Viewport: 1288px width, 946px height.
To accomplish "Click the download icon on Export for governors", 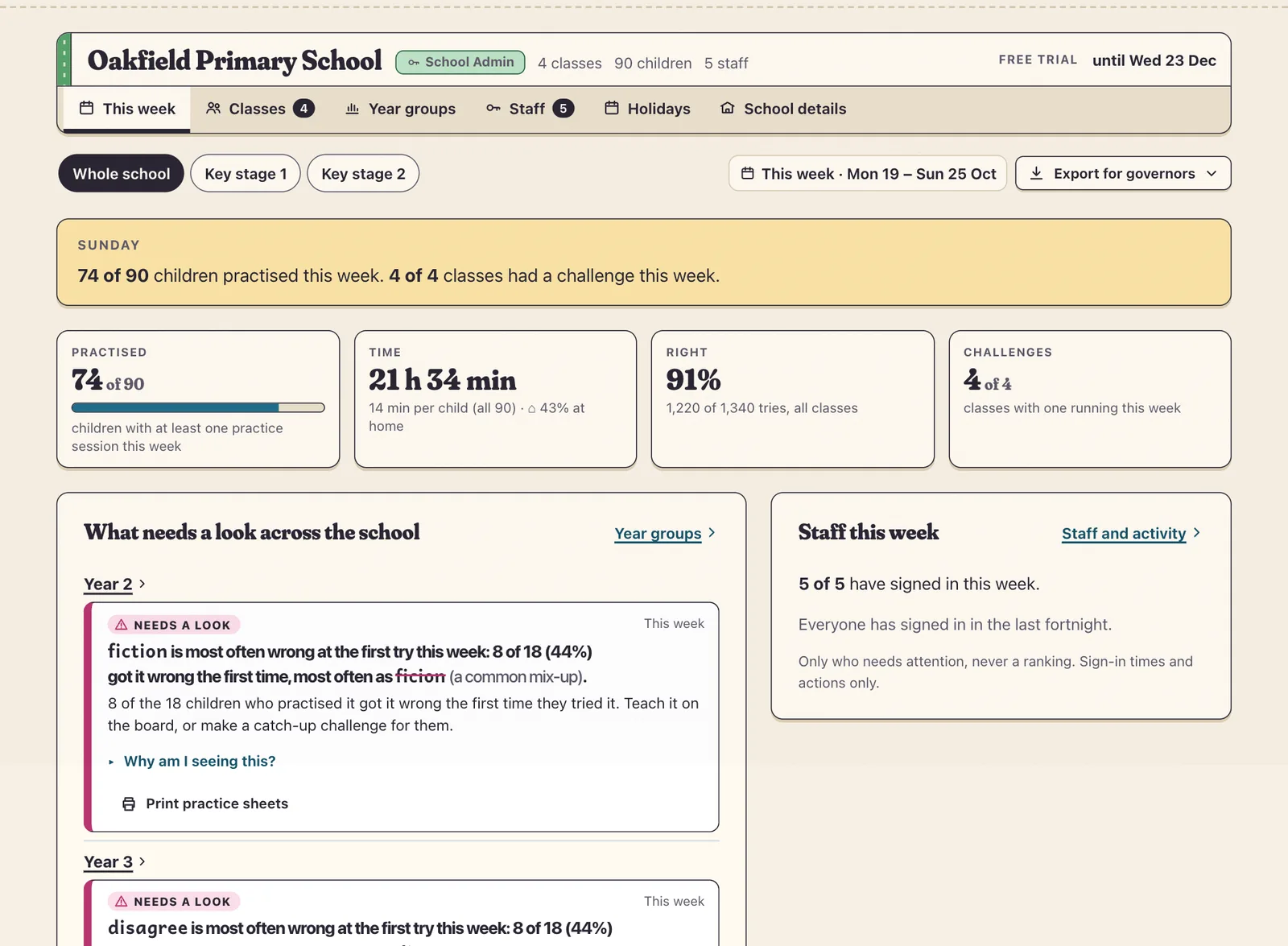I will (1037, 173).
